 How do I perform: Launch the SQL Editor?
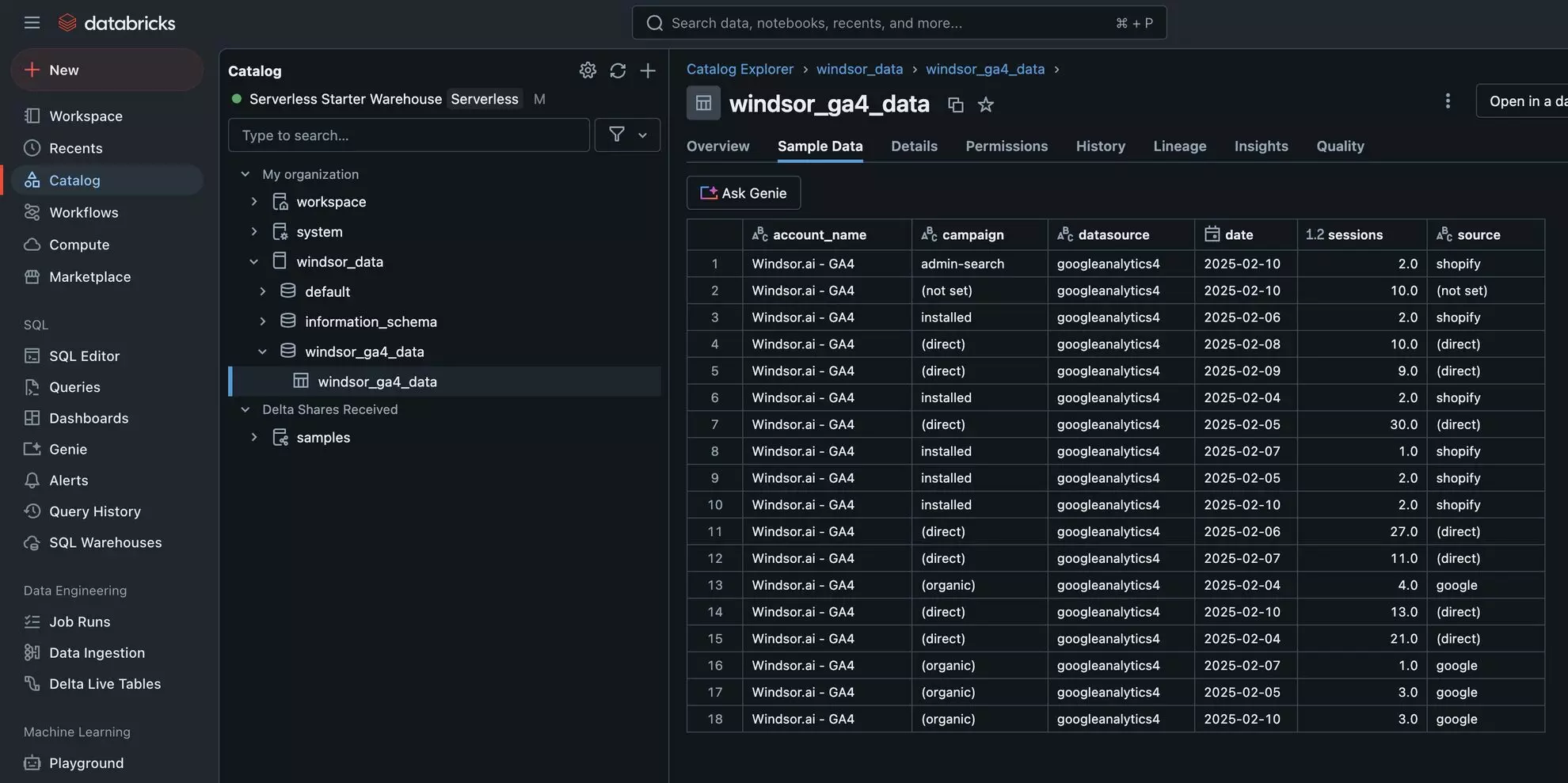[x=107, y=355]
